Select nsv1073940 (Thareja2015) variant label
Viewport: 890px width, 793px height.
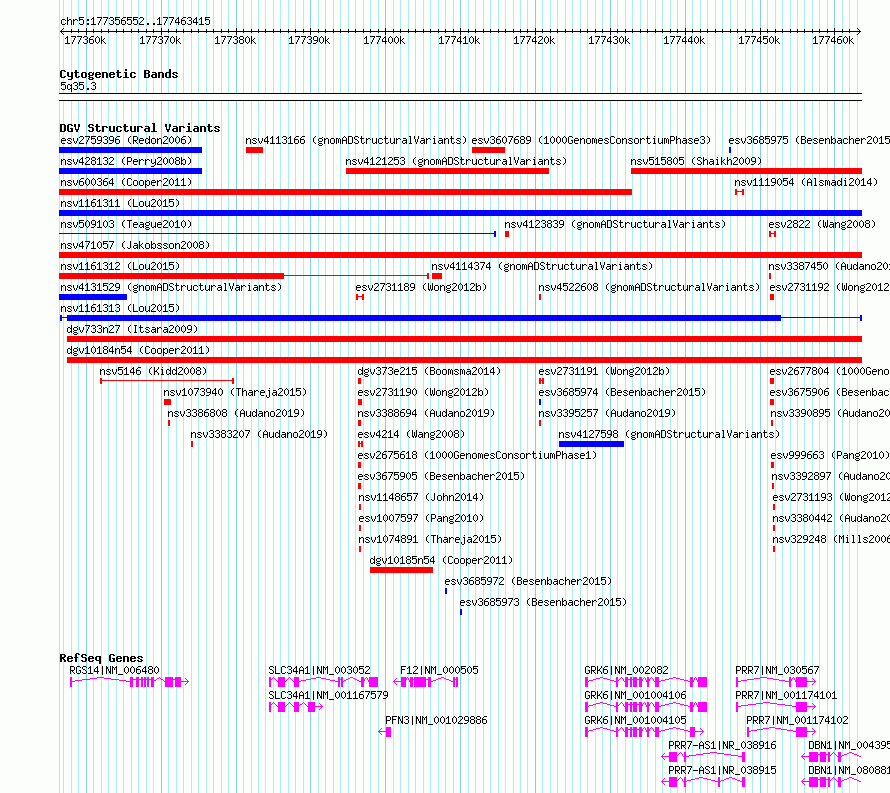click(235, 392)
